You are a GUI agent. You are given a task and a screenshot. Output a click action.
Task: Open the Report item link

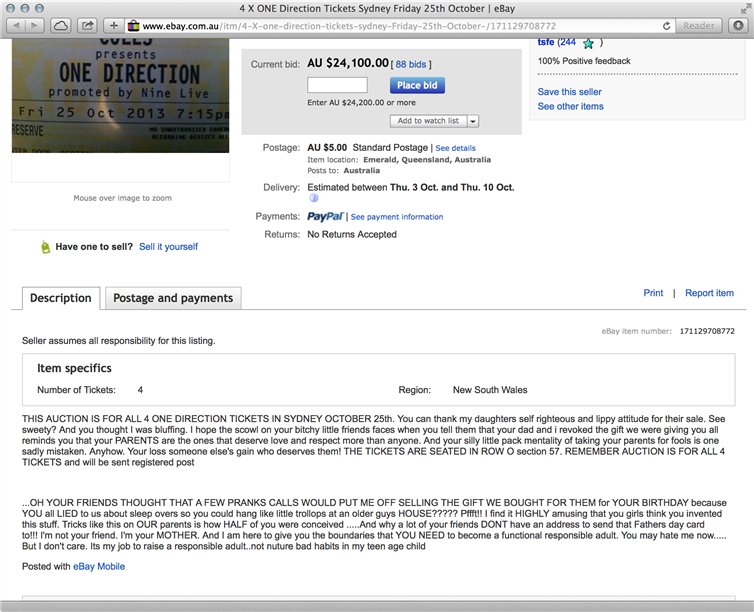709,293
